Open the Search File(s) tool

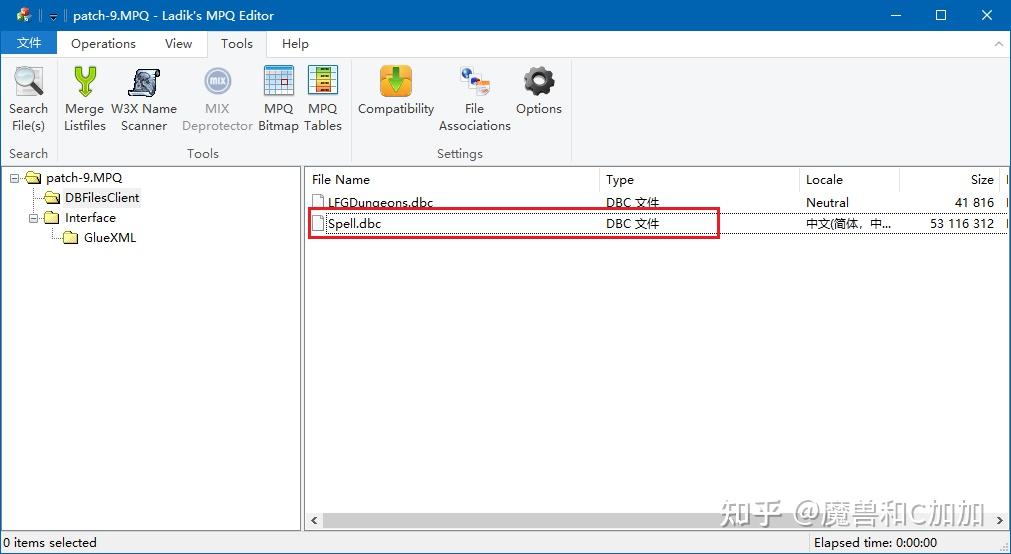28,99
